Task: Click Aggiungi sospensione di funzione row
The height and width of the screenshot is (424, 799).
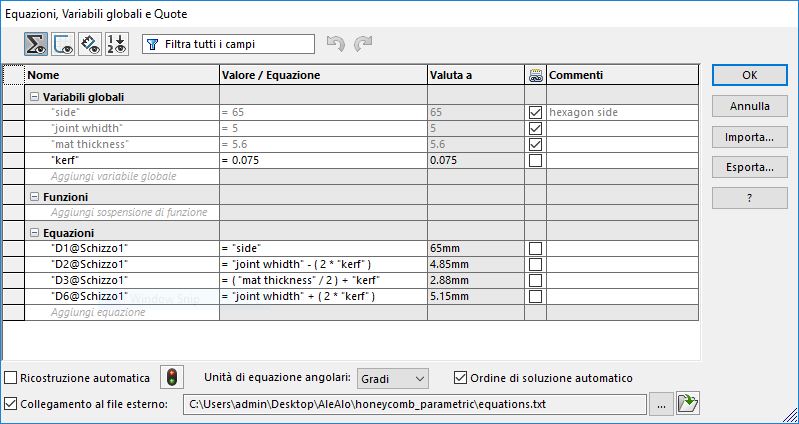Action: pyautogui.click(x=122, y=212)
